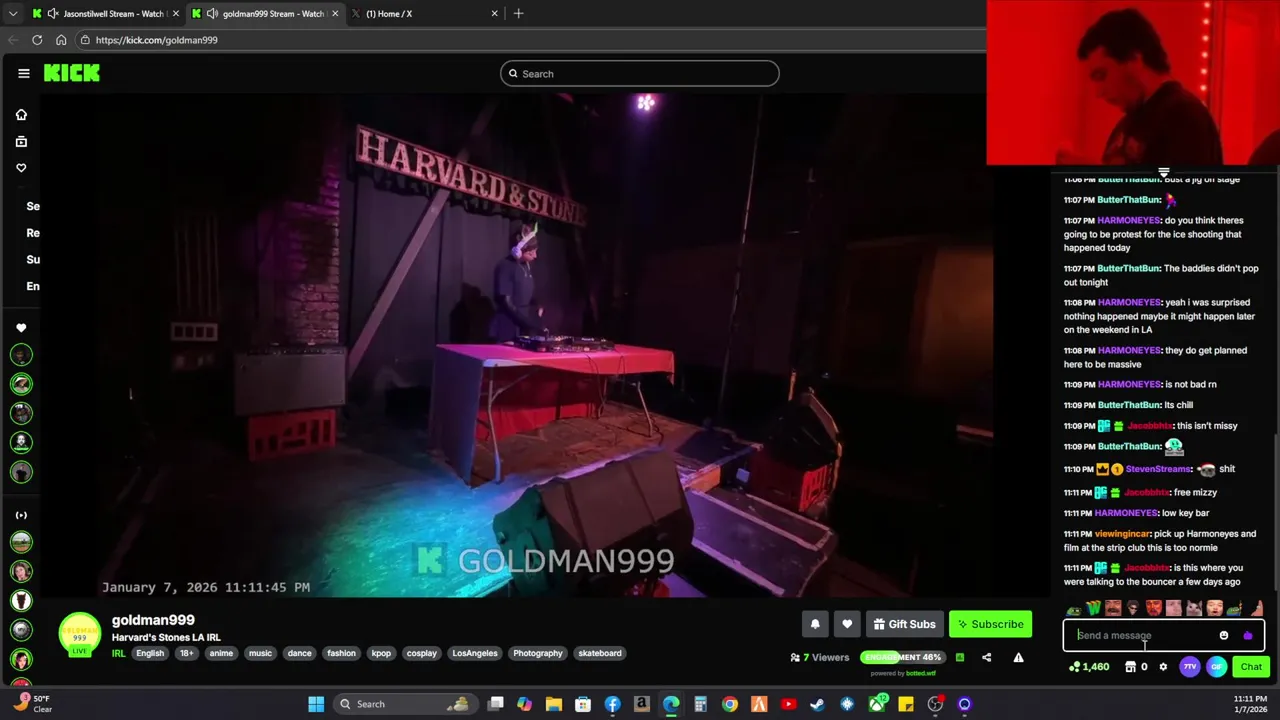Image resolution: width=1280 pixels, height=720 pixels.
Task: Click the IRL category link
Action: (118, 653)
